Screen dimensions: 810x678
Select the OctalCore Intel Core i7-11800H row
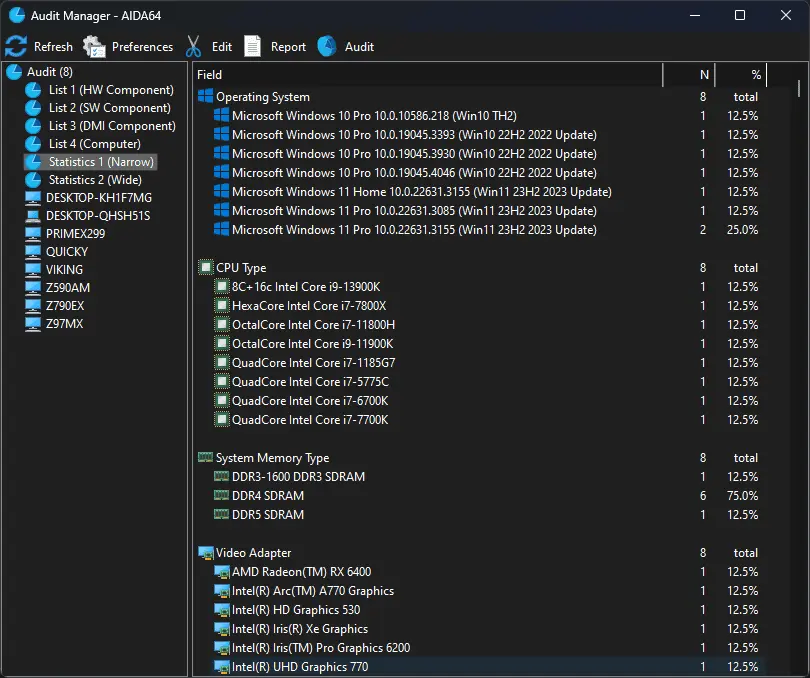click(x=478, y=325)
